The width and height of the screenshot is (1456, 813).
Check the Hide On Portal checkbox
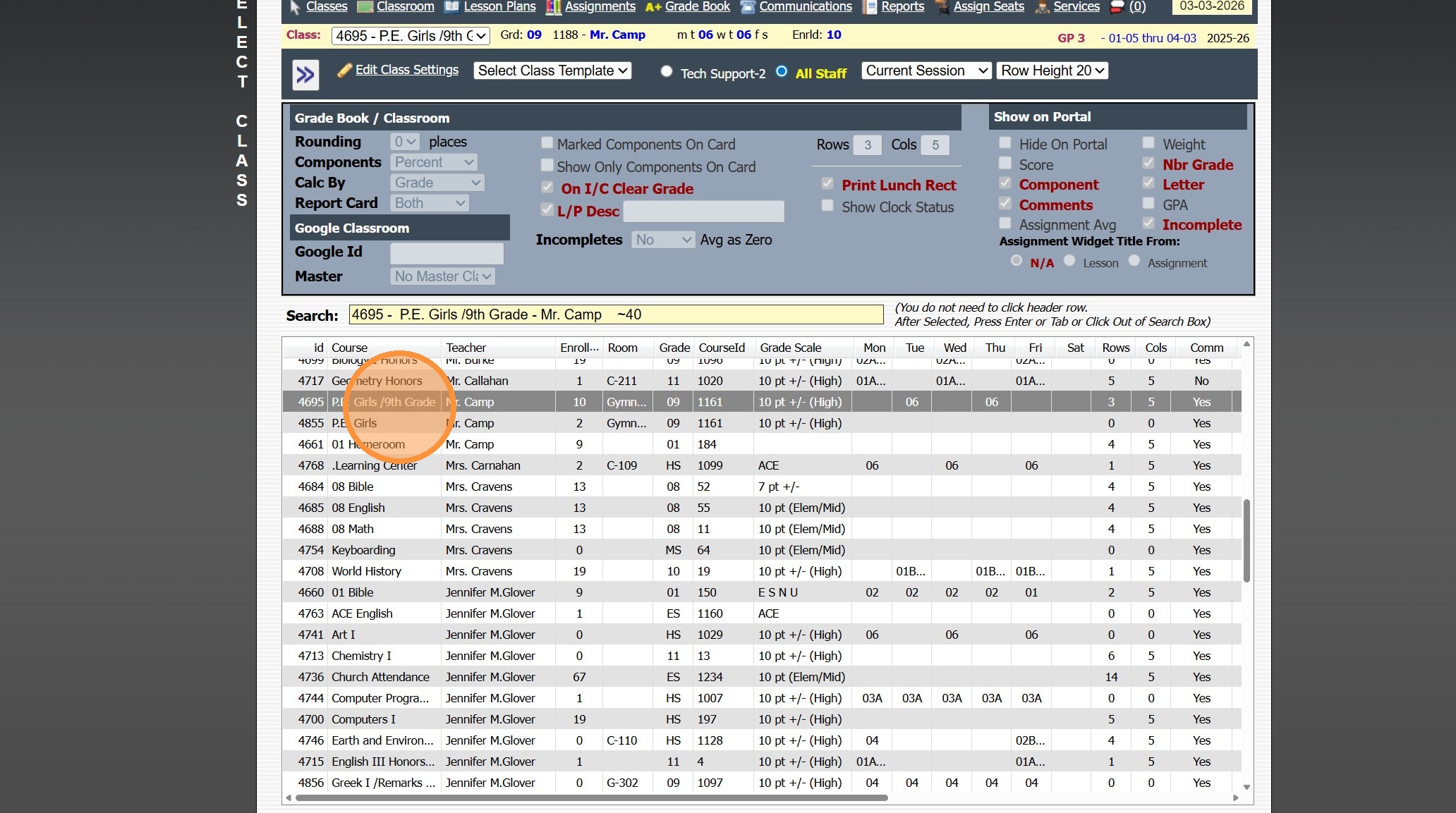tap(1005, 143)
